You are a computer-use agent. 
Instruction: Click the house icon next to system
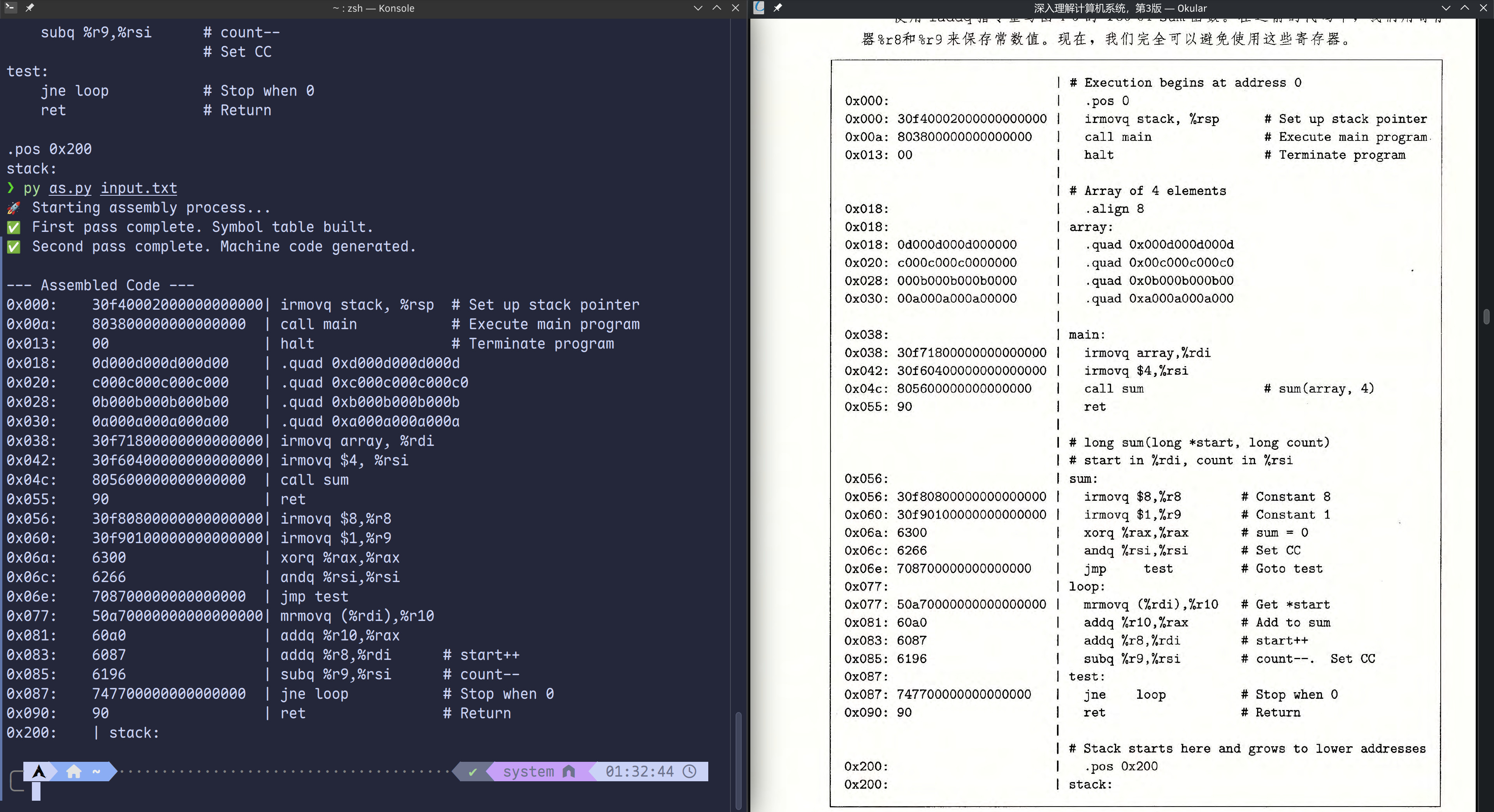[x=569, y=772]
